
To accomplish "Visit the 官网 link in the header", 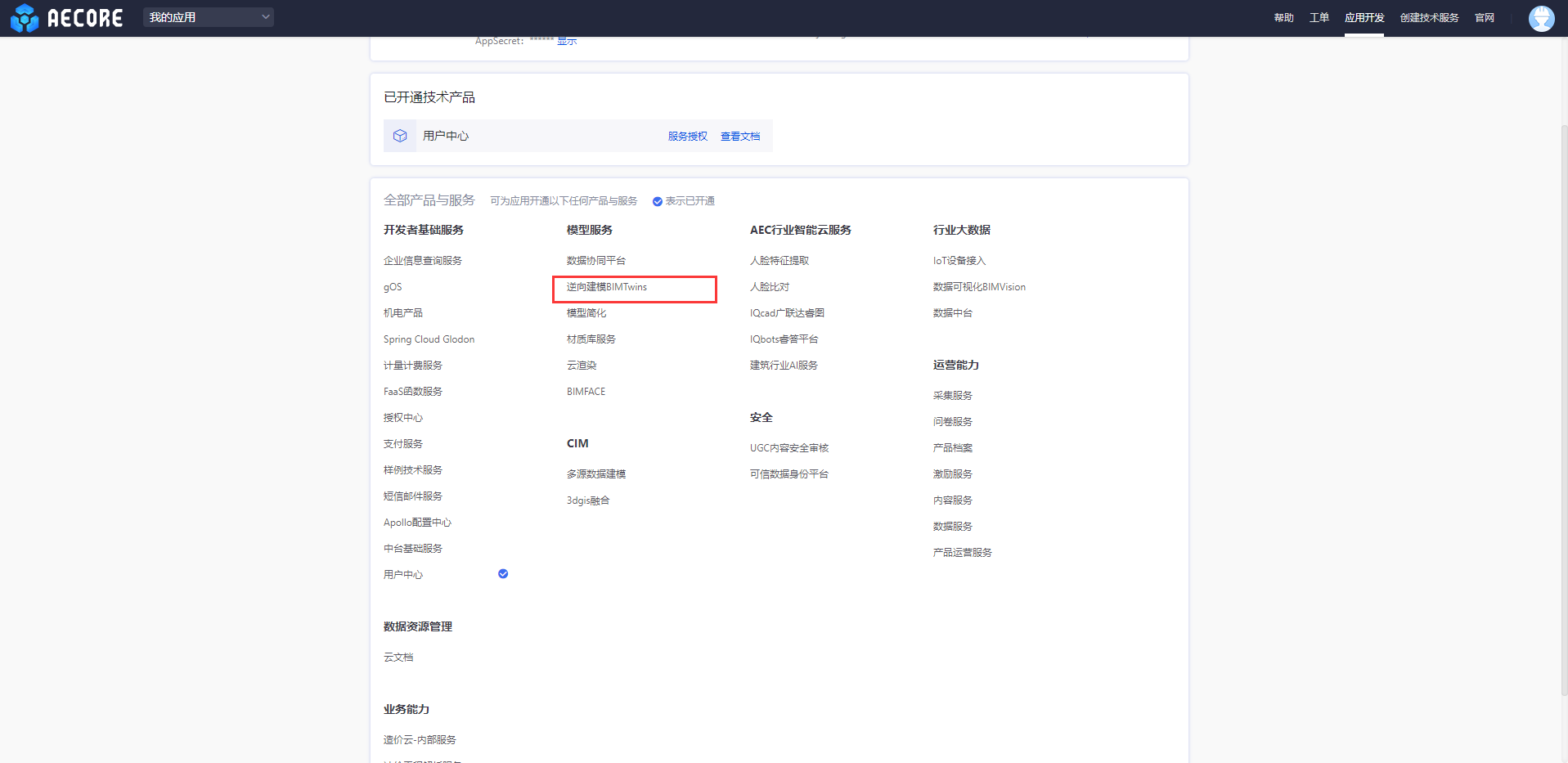I will 1484,18.
